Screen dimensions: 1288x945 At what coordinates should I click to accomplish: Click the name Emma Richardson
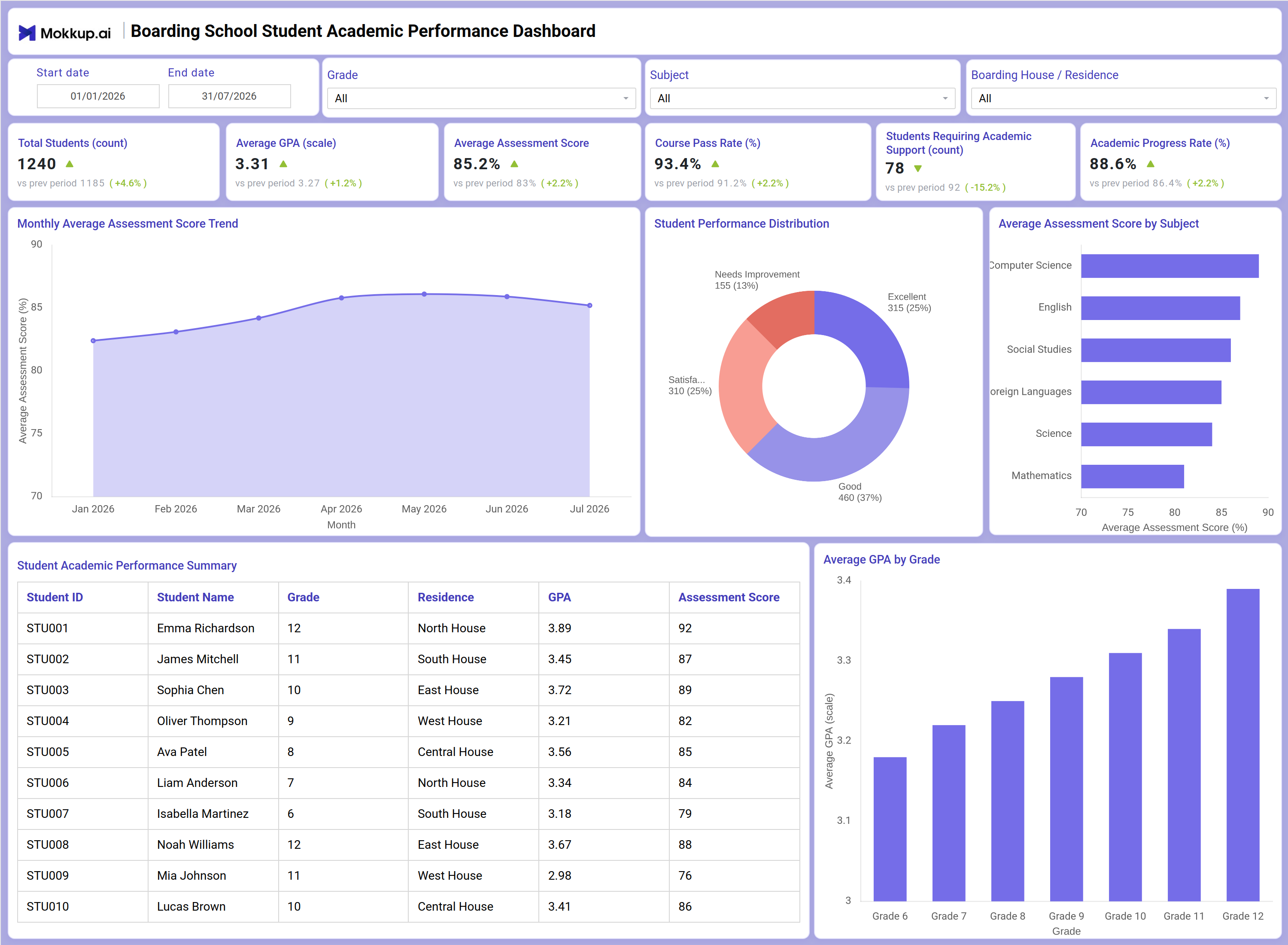(206, 628)
